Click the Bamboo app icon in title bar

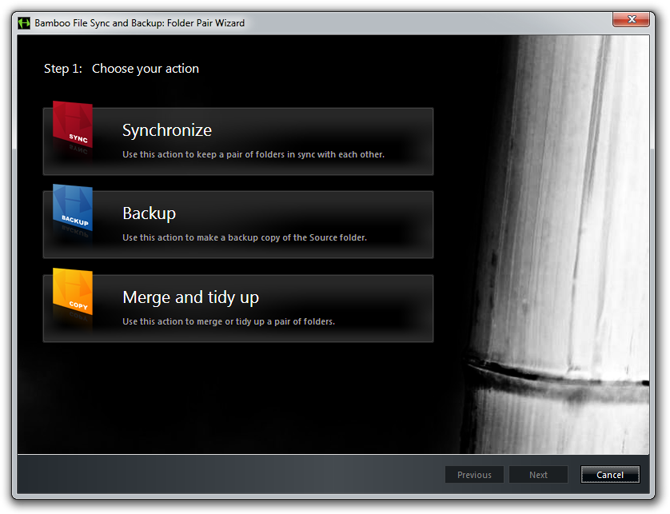[24, 23]
